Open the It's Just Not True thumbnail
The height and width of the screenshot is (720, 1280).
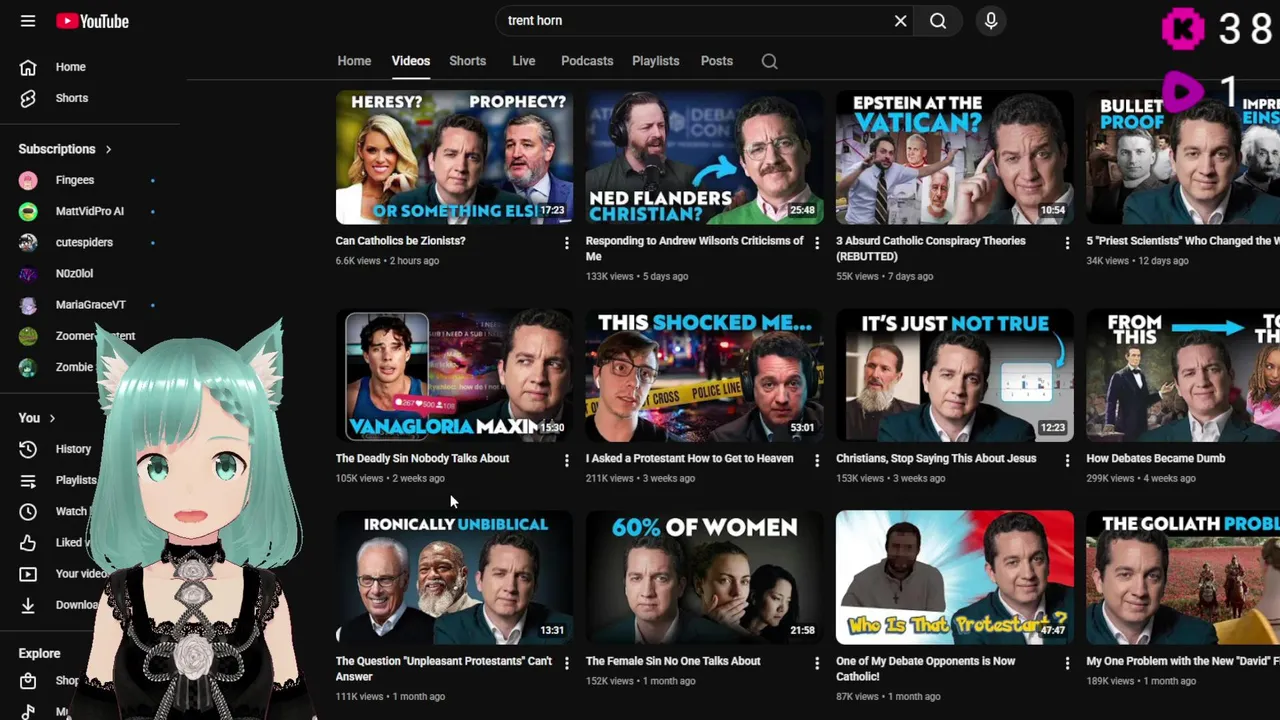point(955,375)
